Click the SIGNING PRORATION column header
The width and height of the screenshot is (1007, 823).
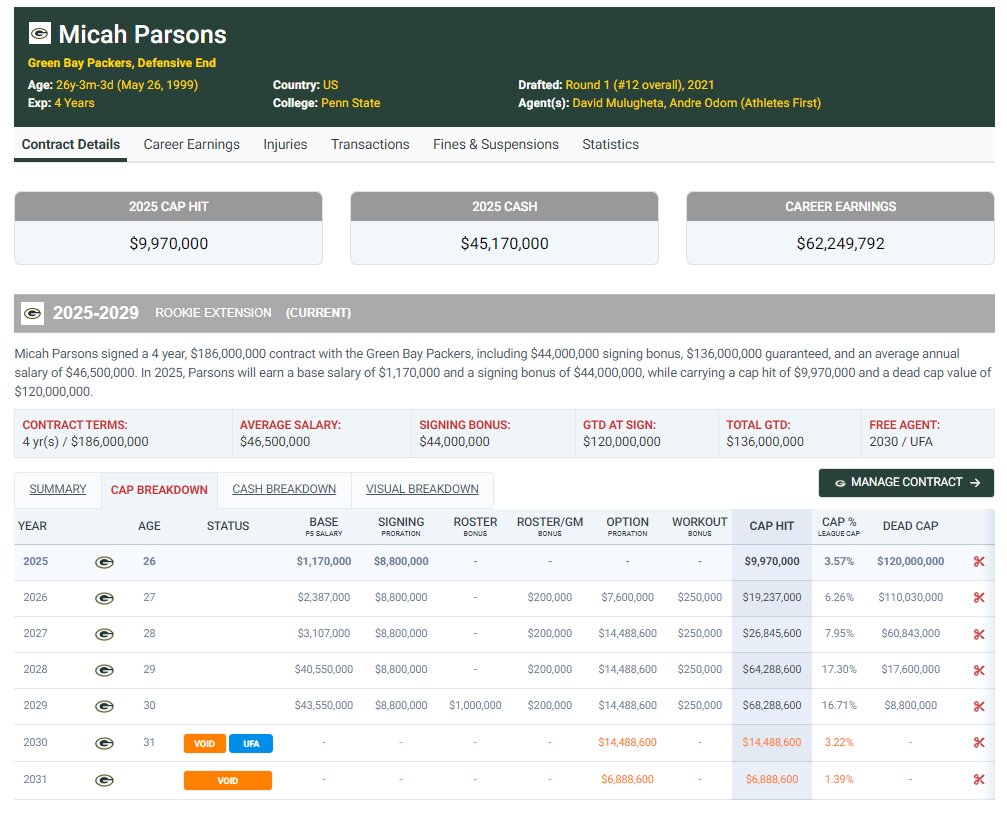(x=401, y=526)
